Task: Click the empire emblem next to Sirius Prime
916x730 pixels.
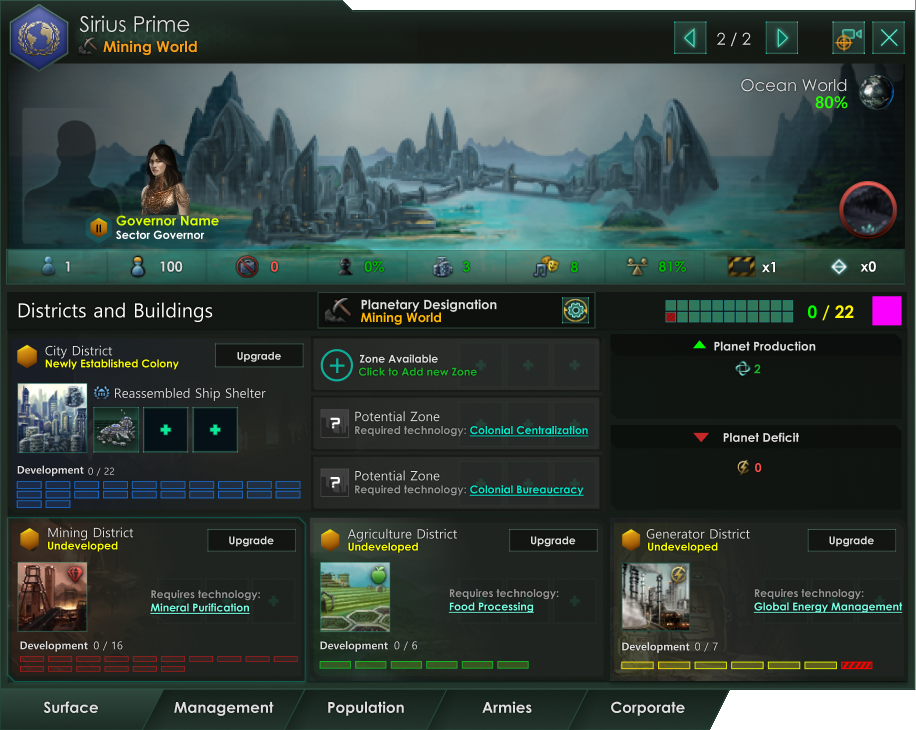Action: (39, 37)
